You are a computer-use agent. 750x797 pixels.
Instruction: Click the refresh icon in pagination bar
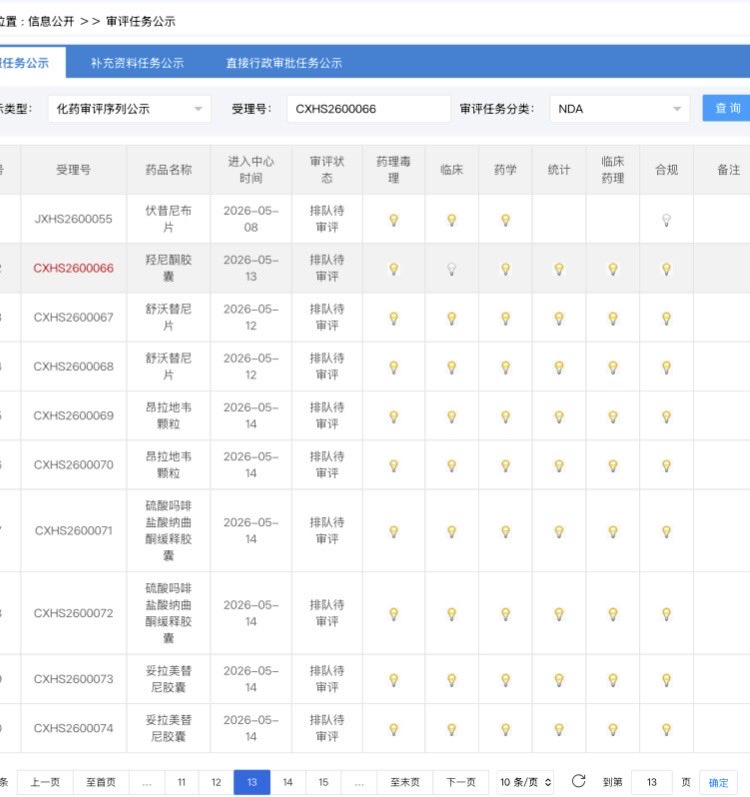(x=578, y=781)
